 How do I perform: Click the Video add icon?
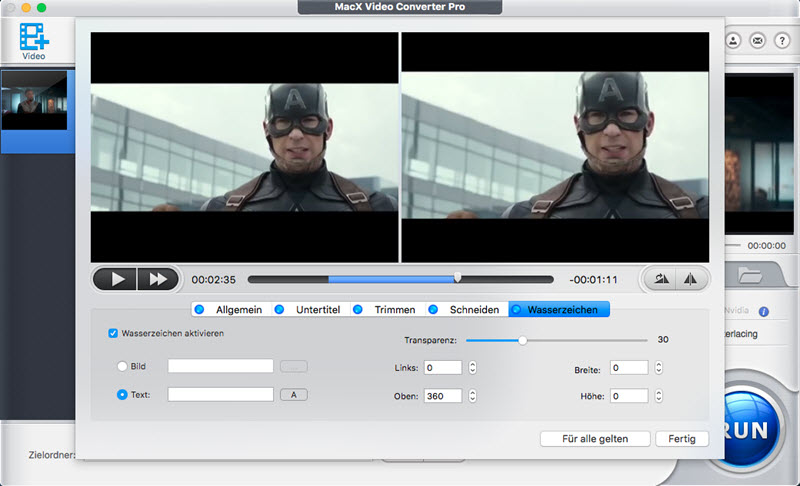click(34, 41)
